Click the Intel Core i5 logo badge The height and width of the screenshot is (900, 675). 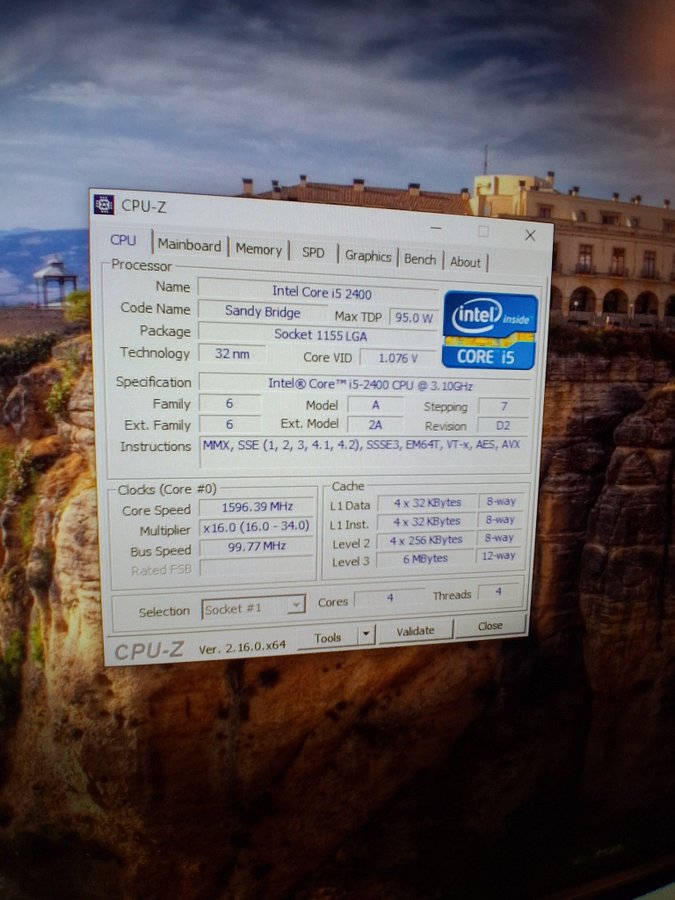pos(489,329)
